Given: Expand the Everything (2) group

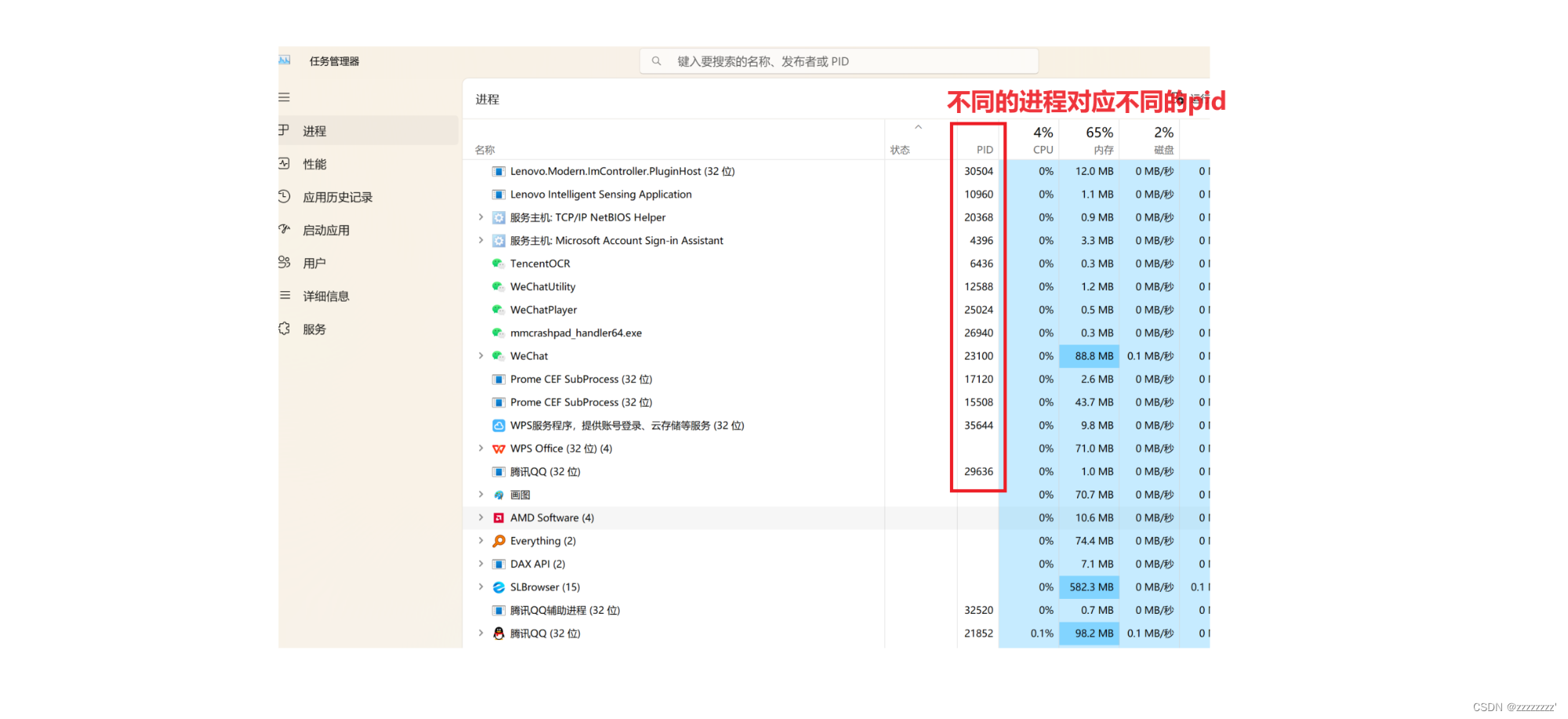Looking at the screenshot, I should [481, 541].
